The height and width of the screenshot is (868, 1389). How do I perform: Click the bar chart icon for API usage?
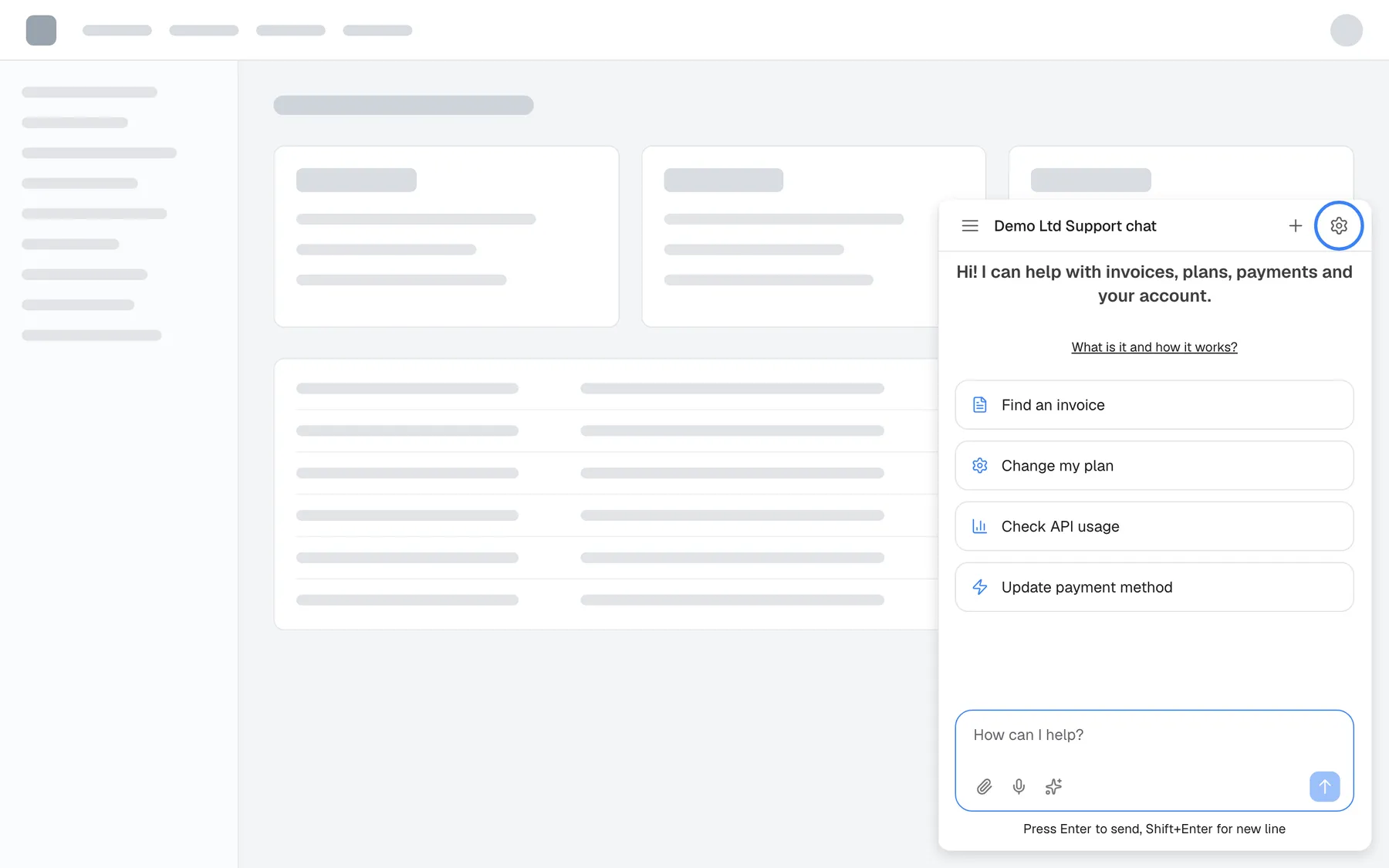(980, 526)
